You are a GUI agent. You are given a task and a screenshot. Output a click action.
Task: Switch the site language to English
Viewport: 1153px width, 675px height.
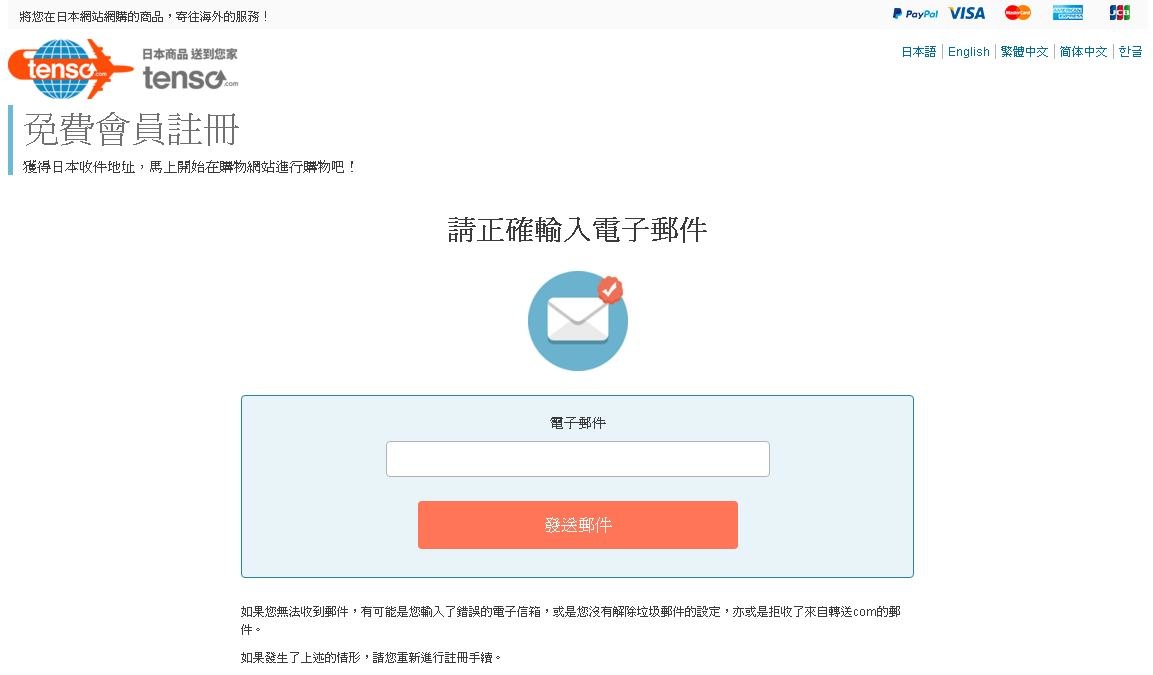[968, 51]
